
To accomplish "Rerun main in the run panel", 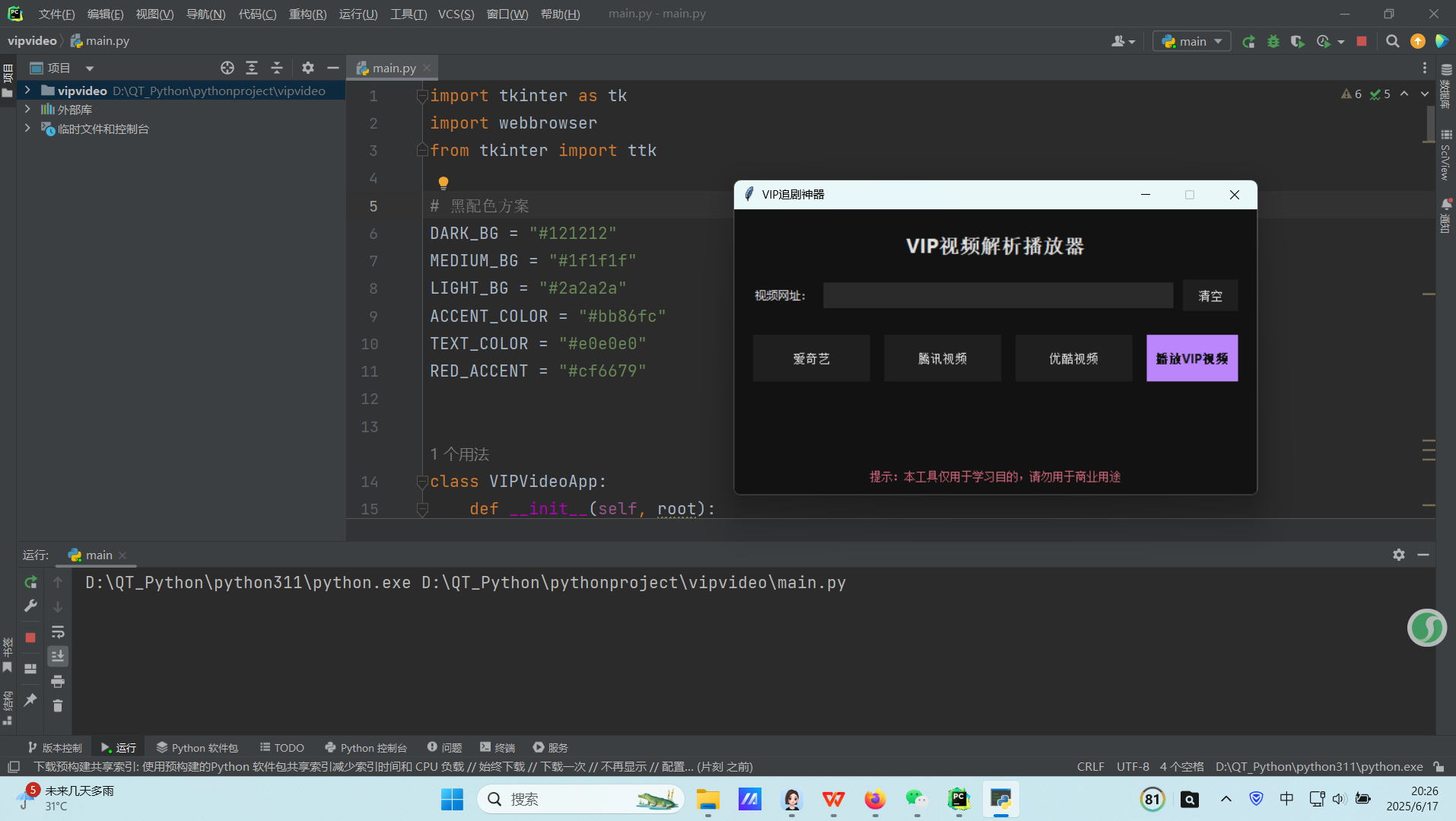I will pyautogui.click(x=30, y=583).
